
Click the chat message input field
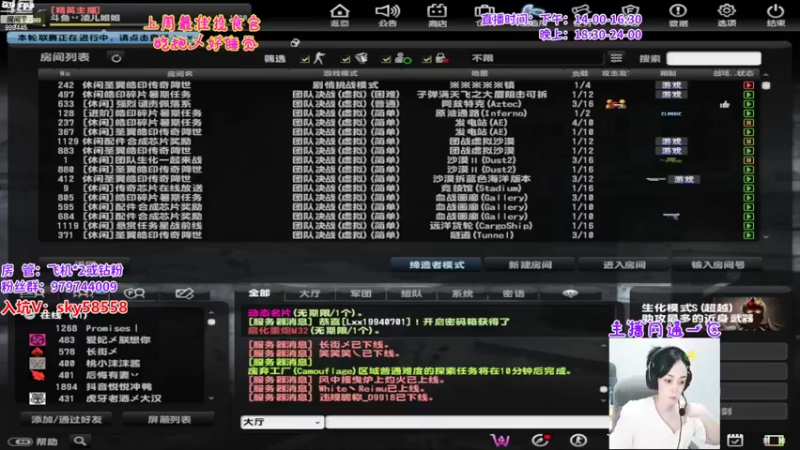pyautogui.click(x=468, y=422)
